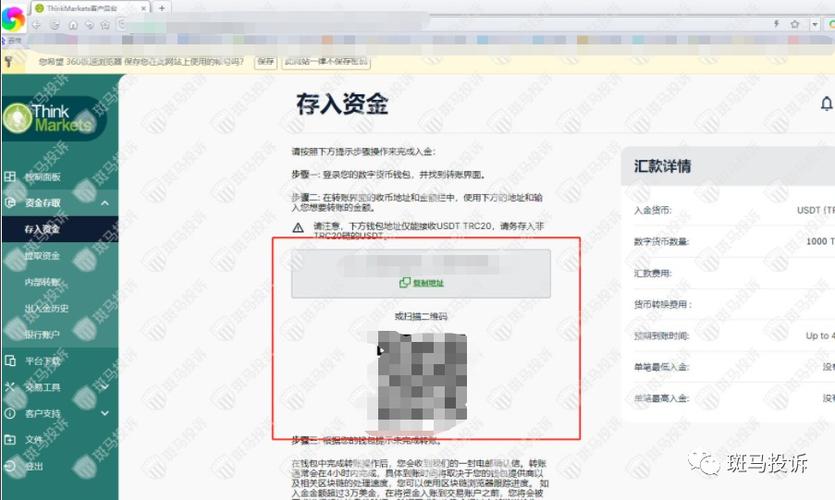Image resolution: width=835 pixels, height=500 pixels.
Task: Open a new browser tab with plus
Action: pos(162,8)
